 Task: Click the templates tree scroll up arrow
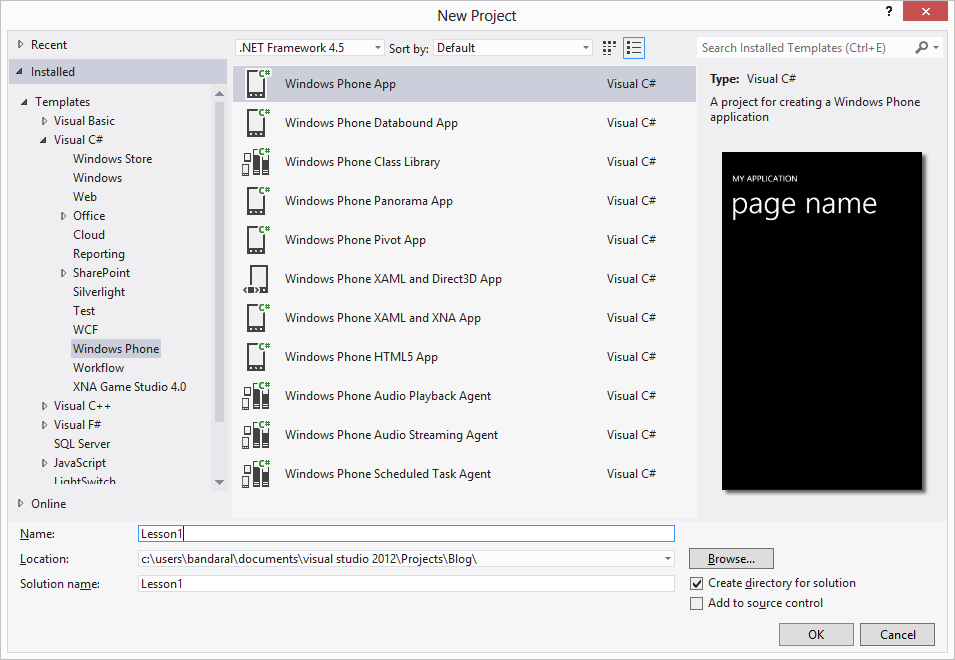[x=219, y=93]
